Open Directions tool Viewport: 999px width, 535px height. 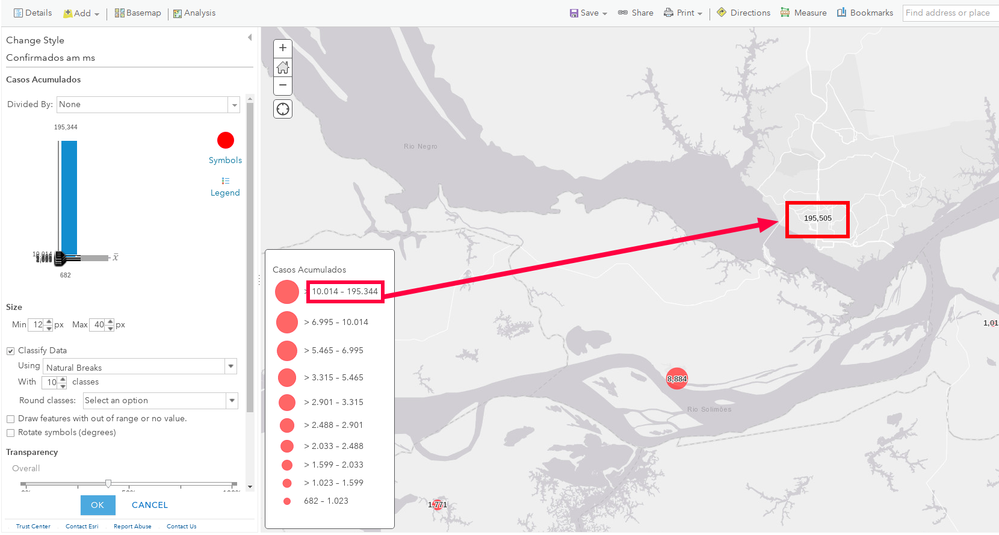[744, 13]
